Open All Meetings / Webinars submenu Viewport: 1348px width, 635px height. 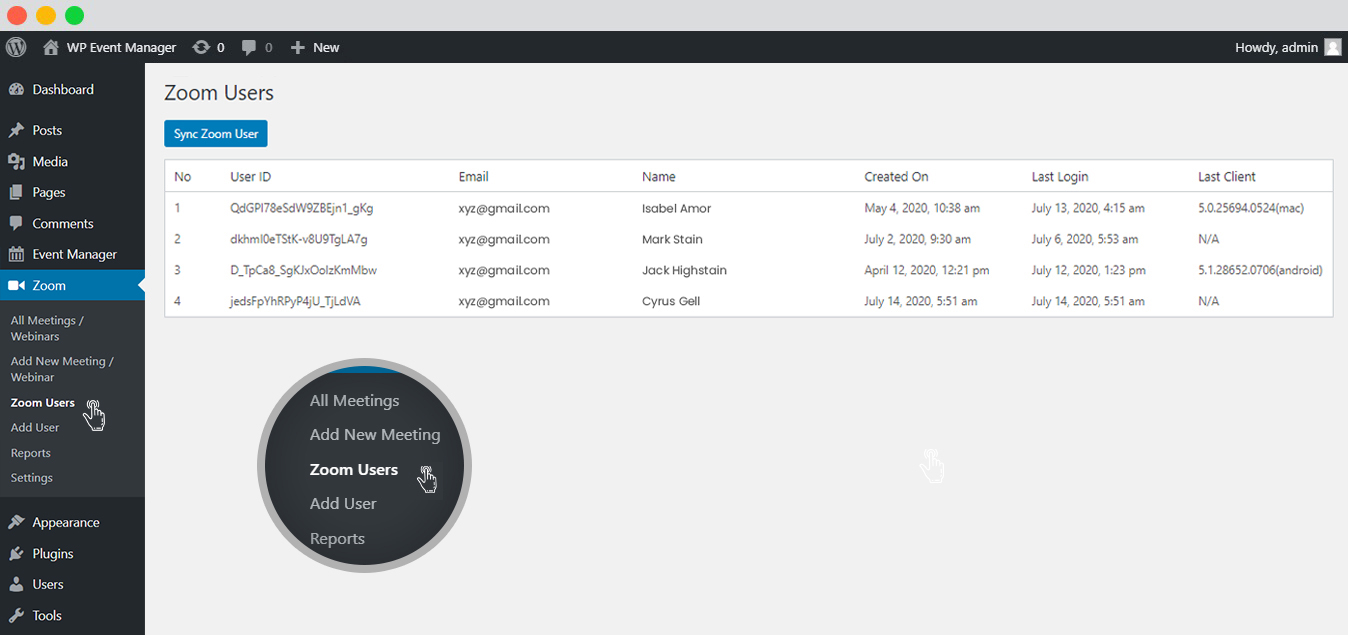[47, 328]
